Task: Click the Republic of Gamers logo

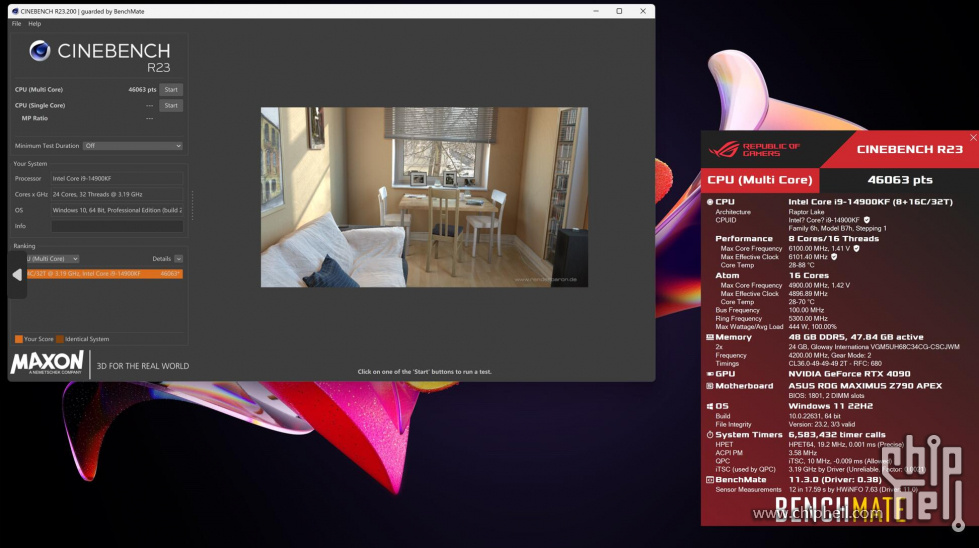Action: [x=754, y=149]
